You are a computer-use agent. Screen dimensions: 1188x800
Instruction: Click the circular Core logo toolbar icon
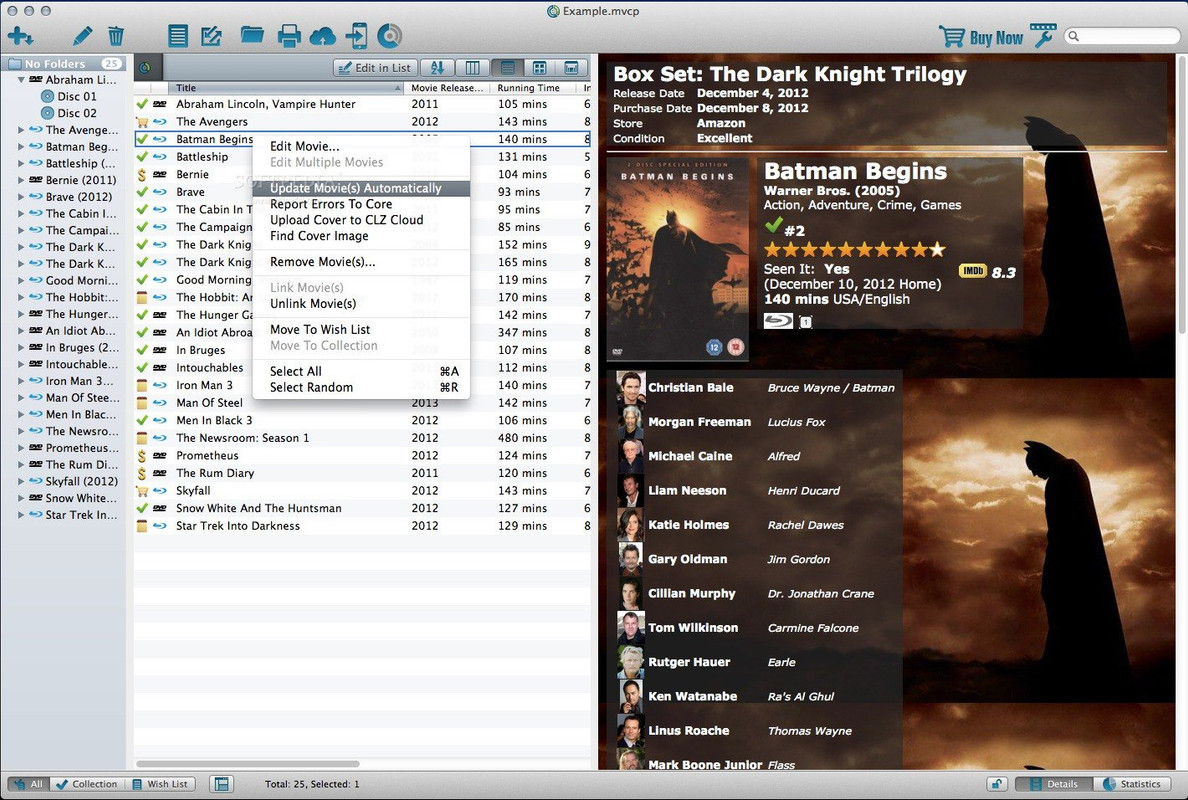[x=389, y=36]
